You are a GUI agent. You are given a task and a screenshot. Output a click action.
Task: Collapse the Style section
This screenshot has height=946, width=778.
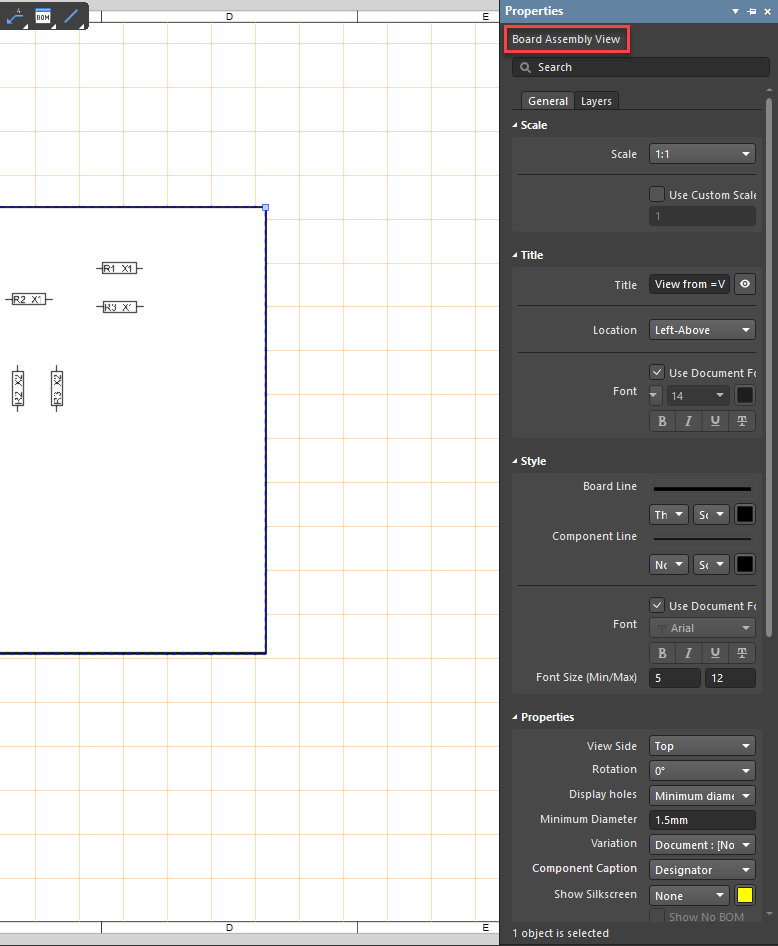pyautogui.click(x=516, y=461)
